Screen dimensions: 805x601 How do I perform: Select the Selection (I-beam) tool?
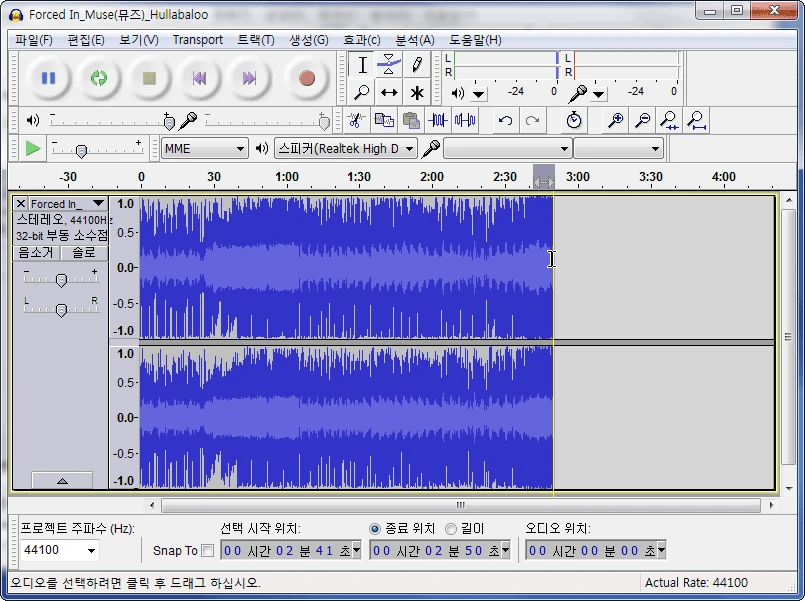click(x=362, y=65)
